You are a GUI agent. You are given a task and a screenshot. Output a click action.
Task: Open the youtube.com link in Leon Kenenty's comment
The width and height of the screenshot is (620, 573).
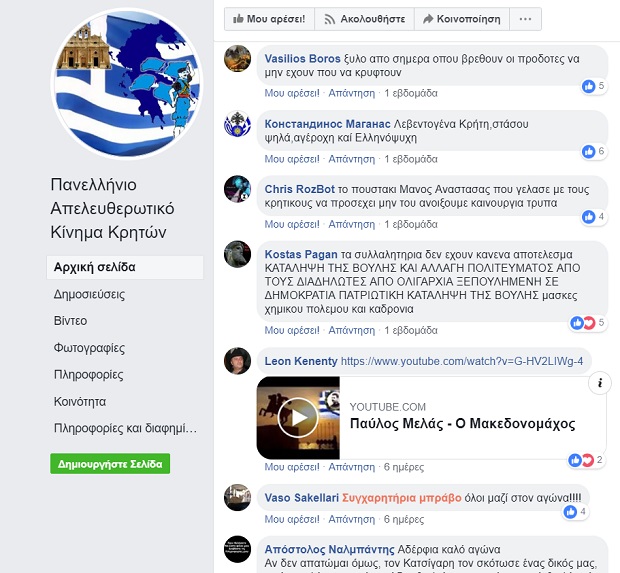[461, 361]
